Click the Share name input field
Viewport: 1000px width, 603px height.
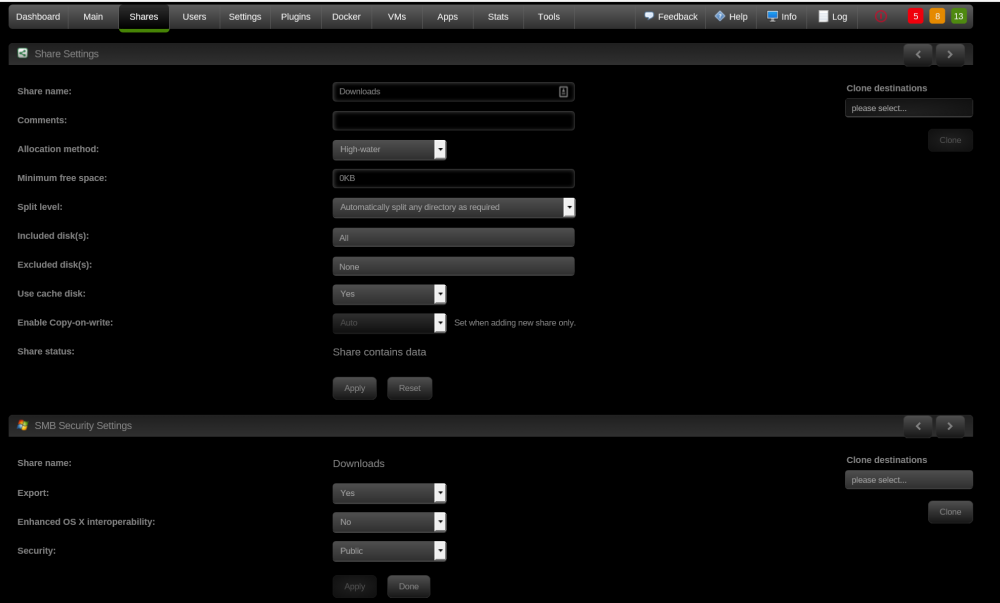pos(453,92)
